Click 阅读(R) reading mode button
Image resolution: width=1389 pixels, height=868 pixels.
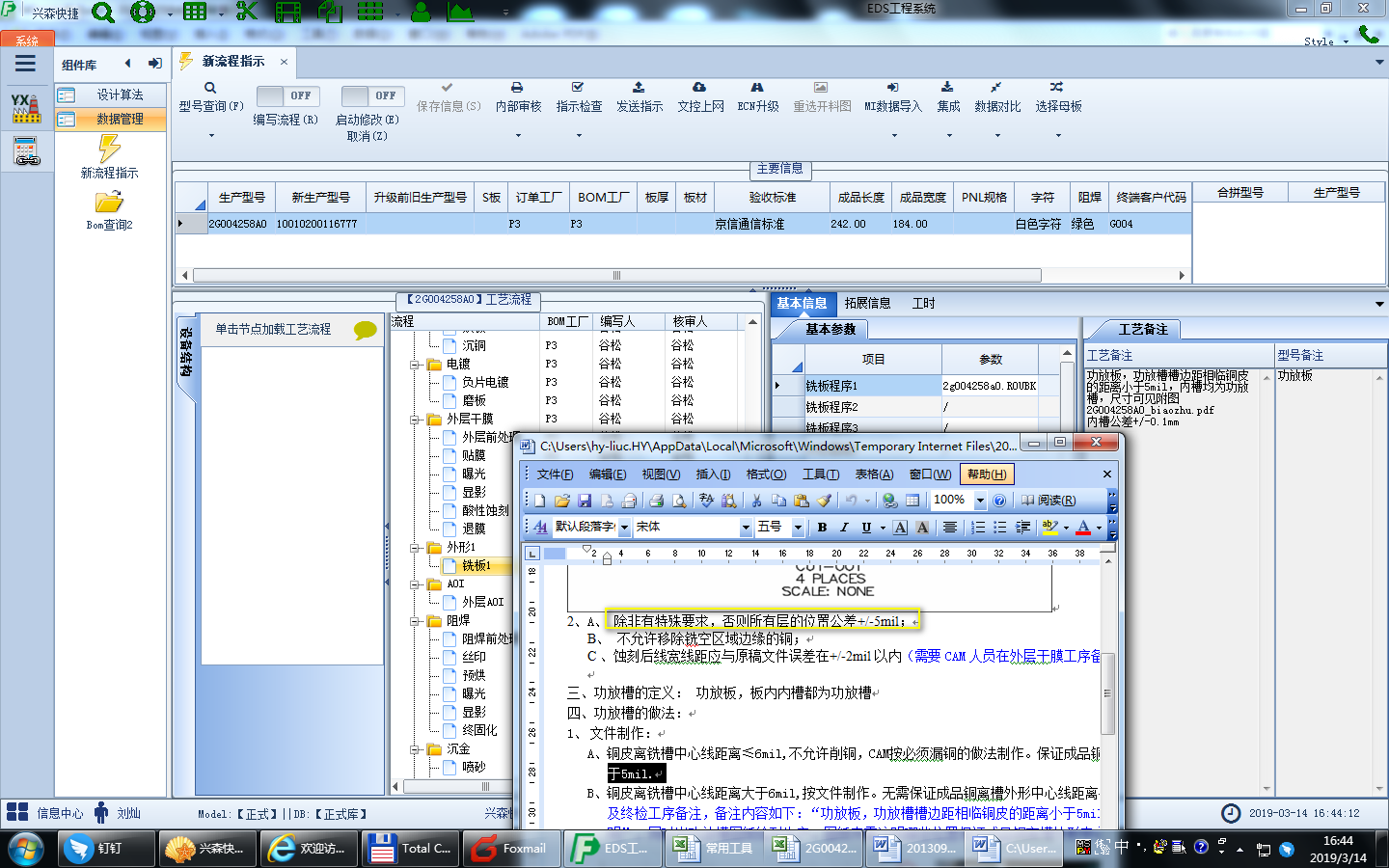(1049, 501)
